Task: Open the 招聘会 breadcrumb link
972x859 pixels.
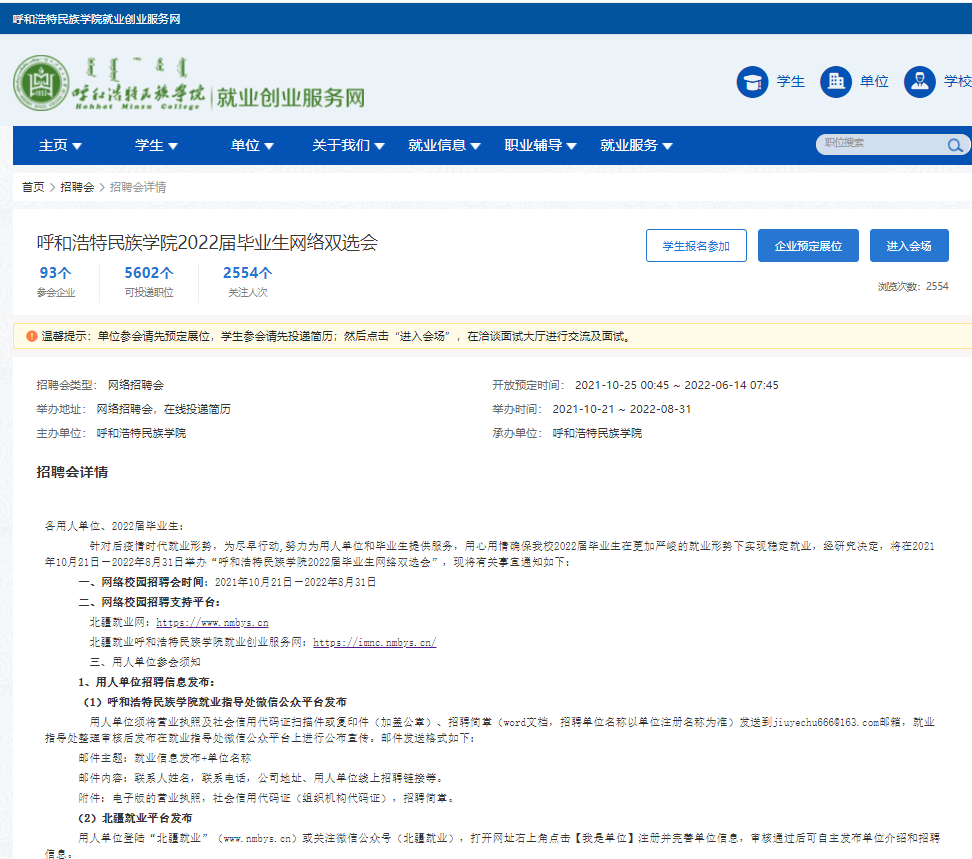Action: [77, 187]
